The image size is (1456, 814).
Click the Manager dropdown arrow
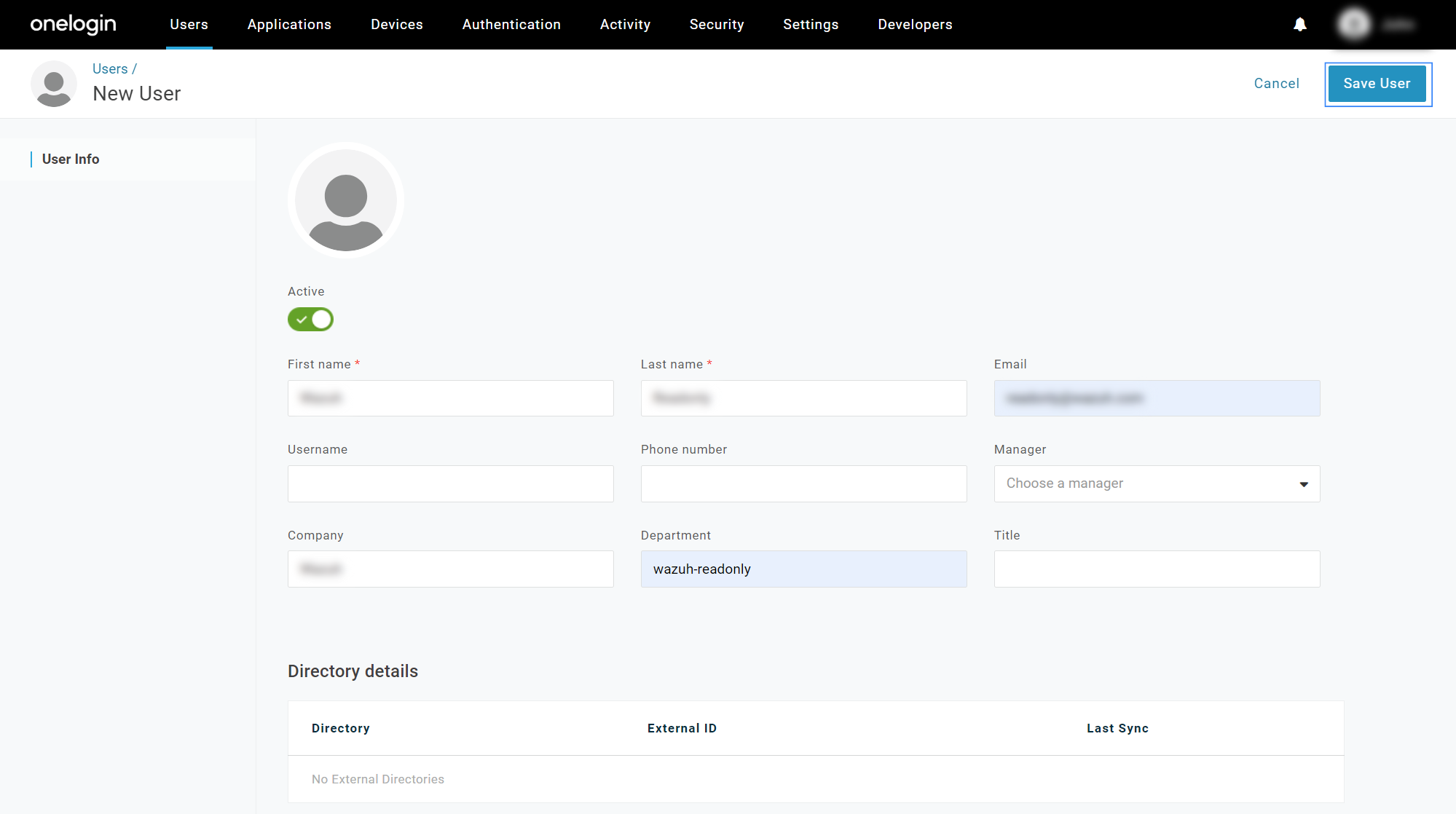(1303, 484)
